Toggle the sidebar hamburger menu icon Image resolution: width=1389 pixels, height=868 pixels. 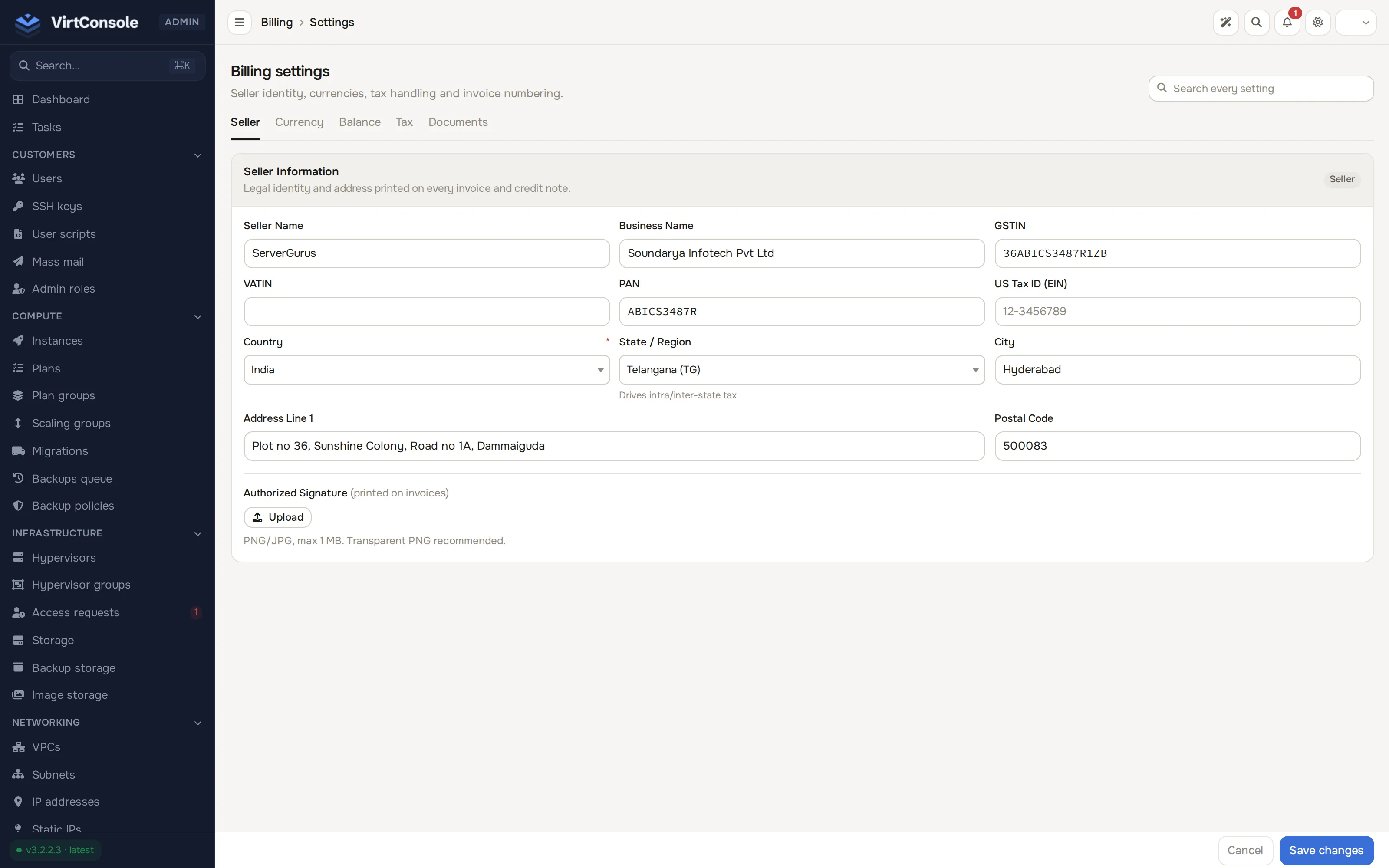click(239, 23)
